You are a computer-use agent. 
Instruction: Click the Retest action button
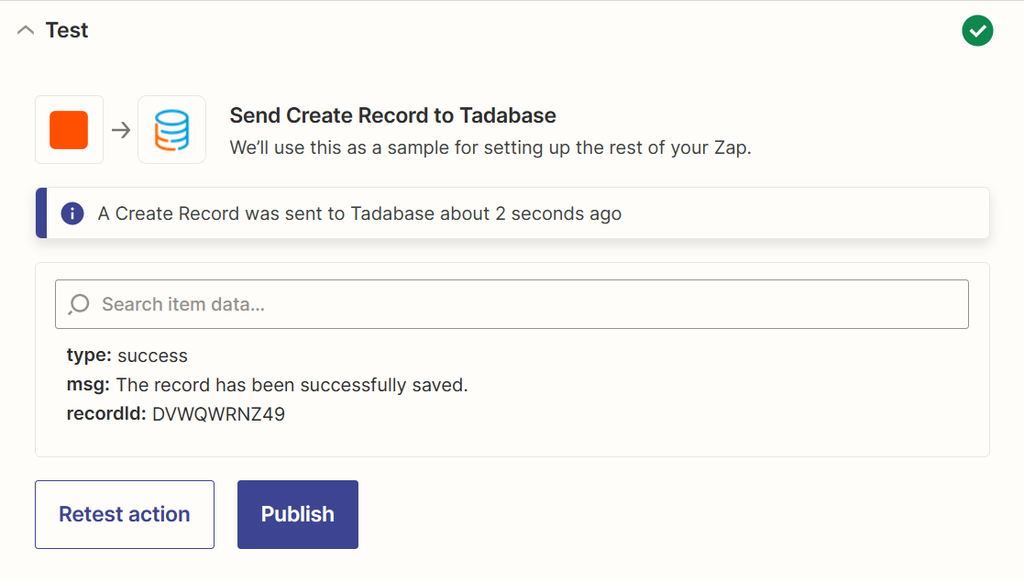(124, 514)
